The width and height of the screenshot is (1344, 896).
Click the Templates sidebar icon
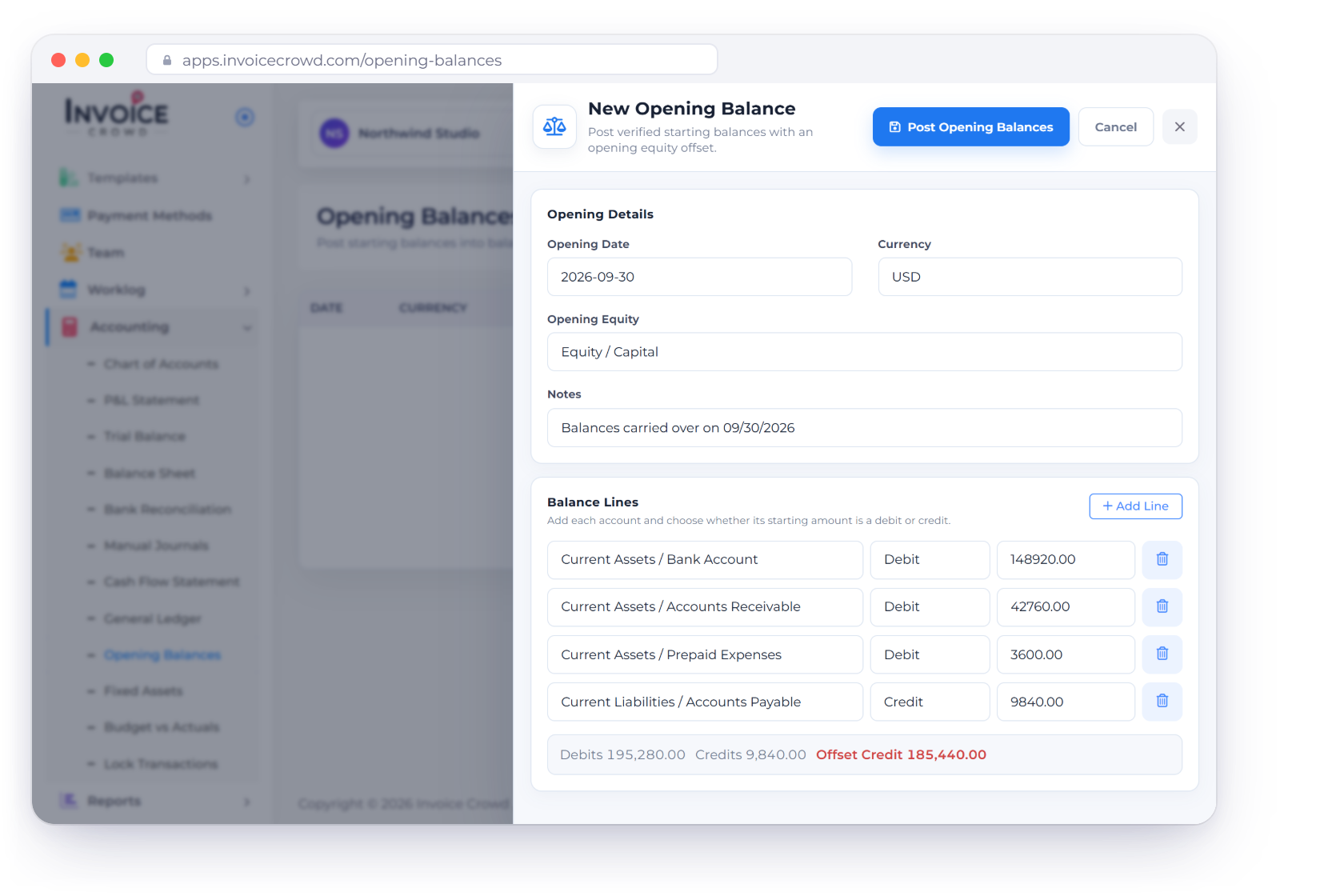tap(69, 178)
